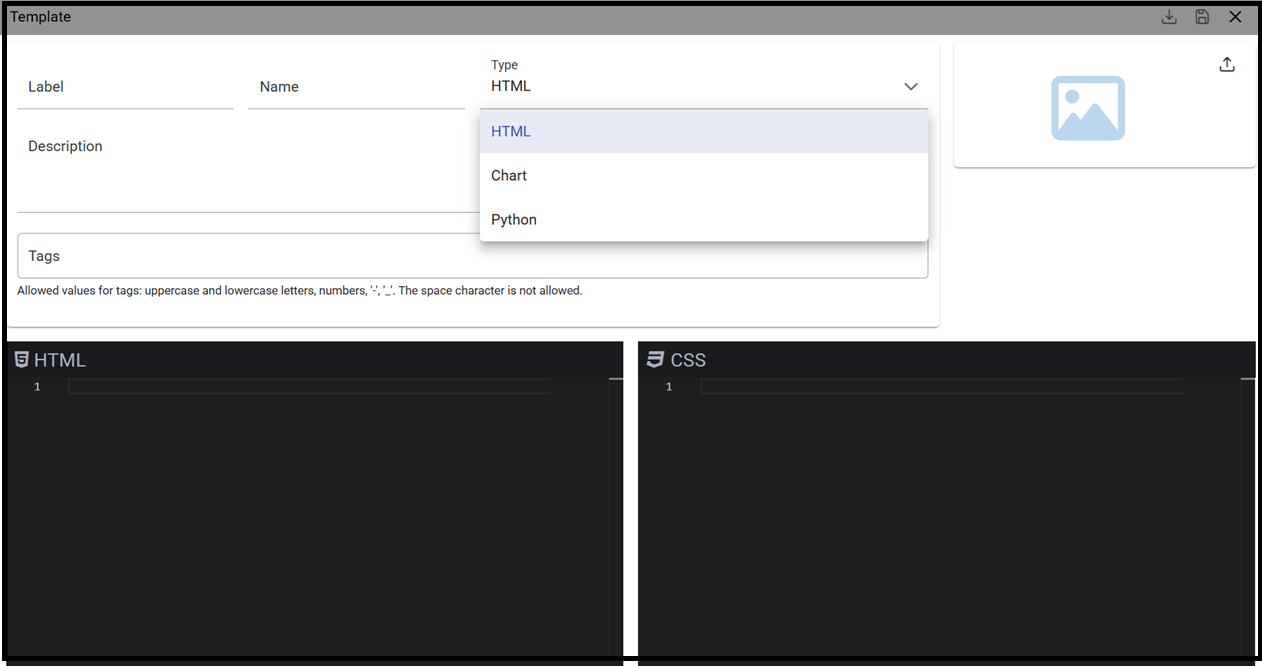This screenshot has width=1262, height=666.
Task: Click the 'HTML' editor panel title
Action: (x=60, y=360)
